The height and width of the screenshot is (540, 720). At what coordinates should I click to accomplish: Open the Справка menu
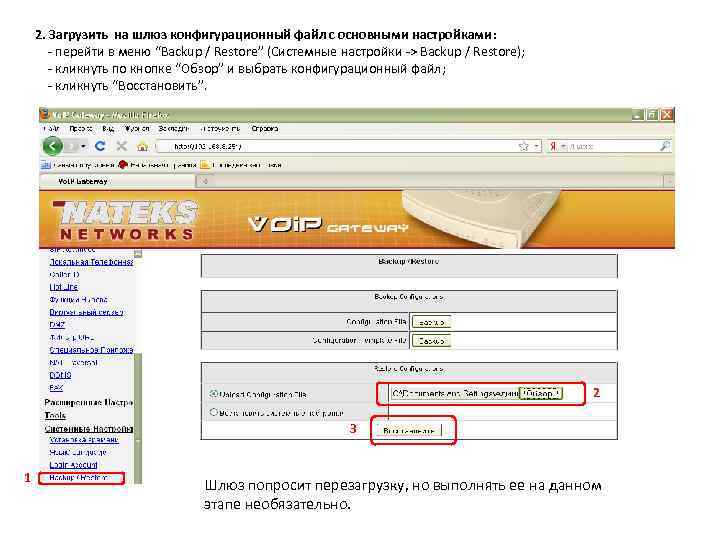(x=265, y=129)
